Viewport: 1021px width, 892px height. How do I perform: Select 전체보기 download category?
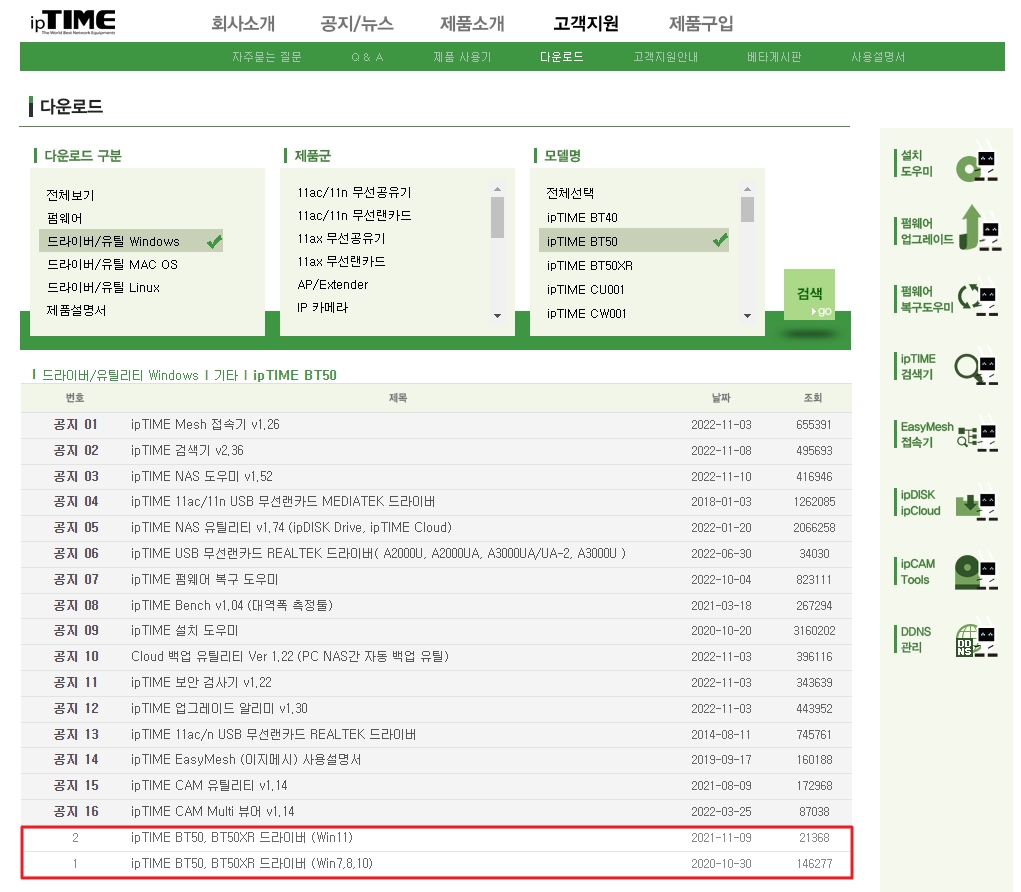[70, 195]
